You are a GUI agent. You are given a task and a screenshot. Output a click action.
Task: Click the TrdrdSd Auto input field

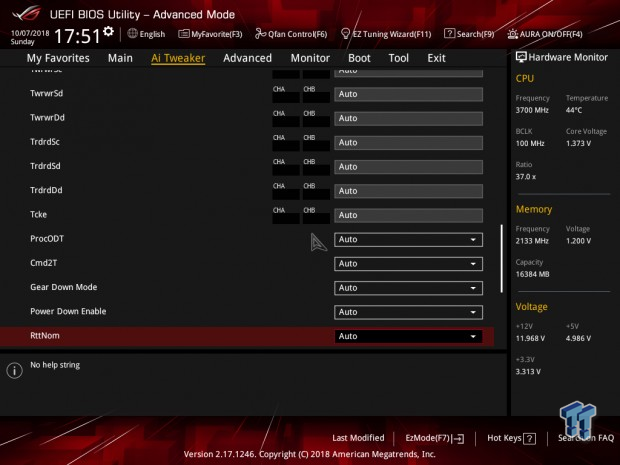coord(408,166)
